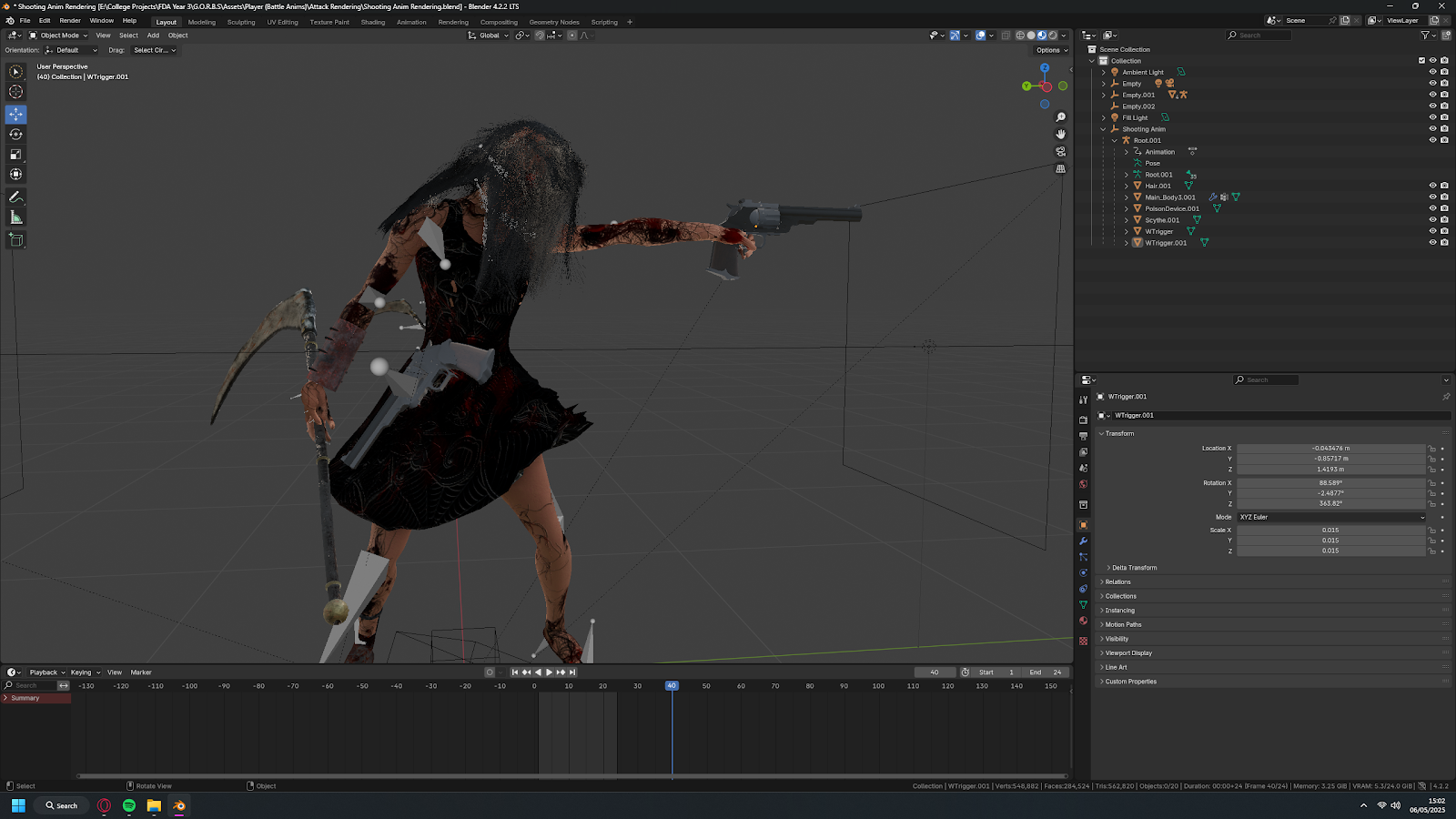Pick the Select Box tool
The image size is (1456, 819).
(15, 72)
